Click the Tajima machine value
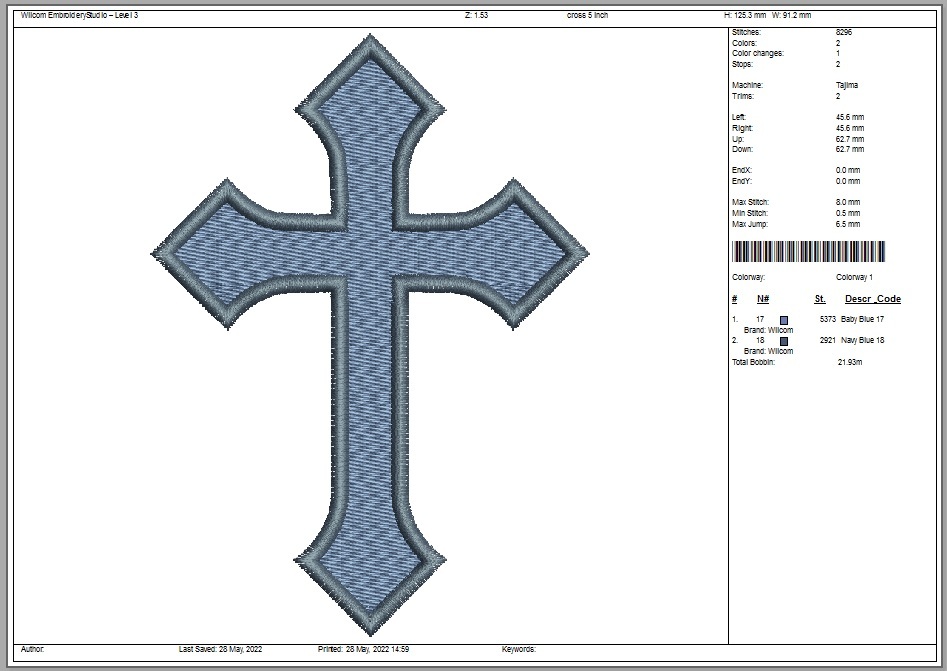 pos(846,85)
